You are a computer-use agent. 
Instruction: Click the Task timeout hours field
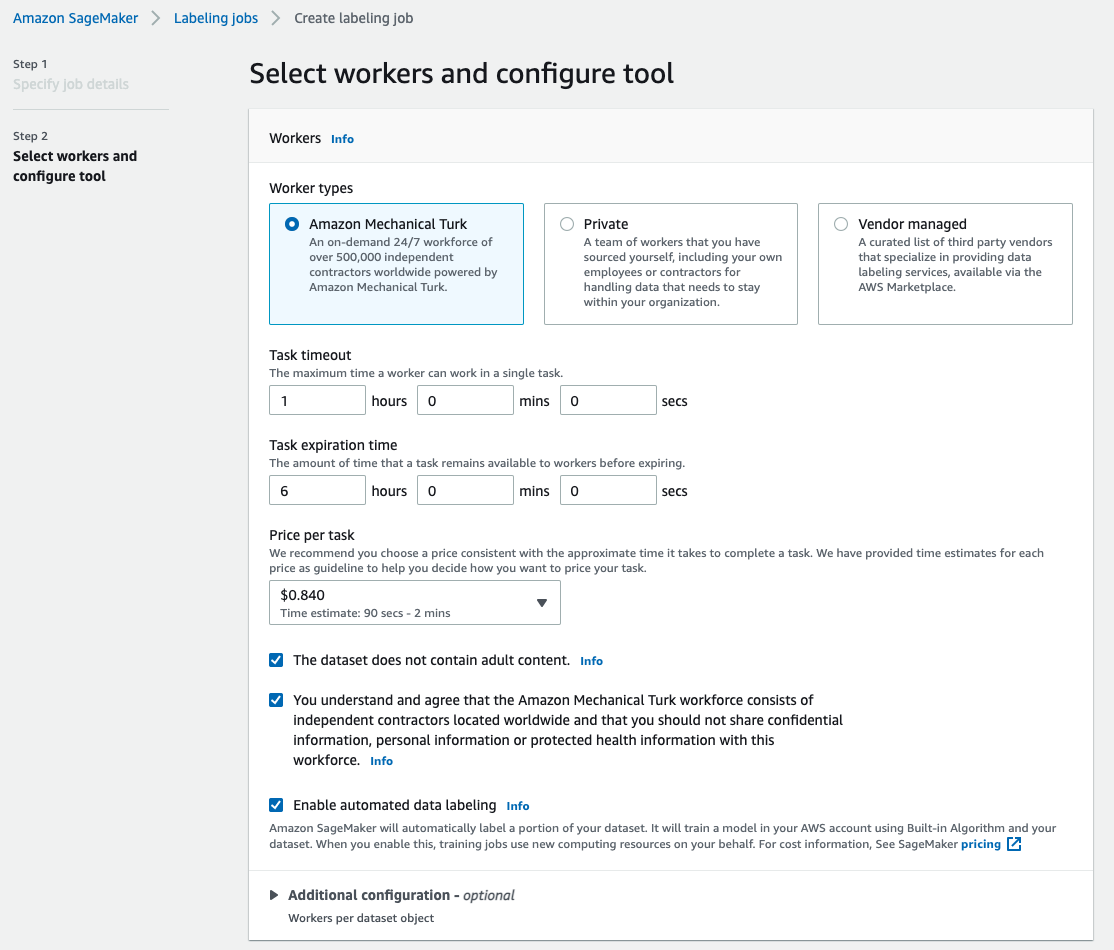pyautogui.click(x=317, y=401)
